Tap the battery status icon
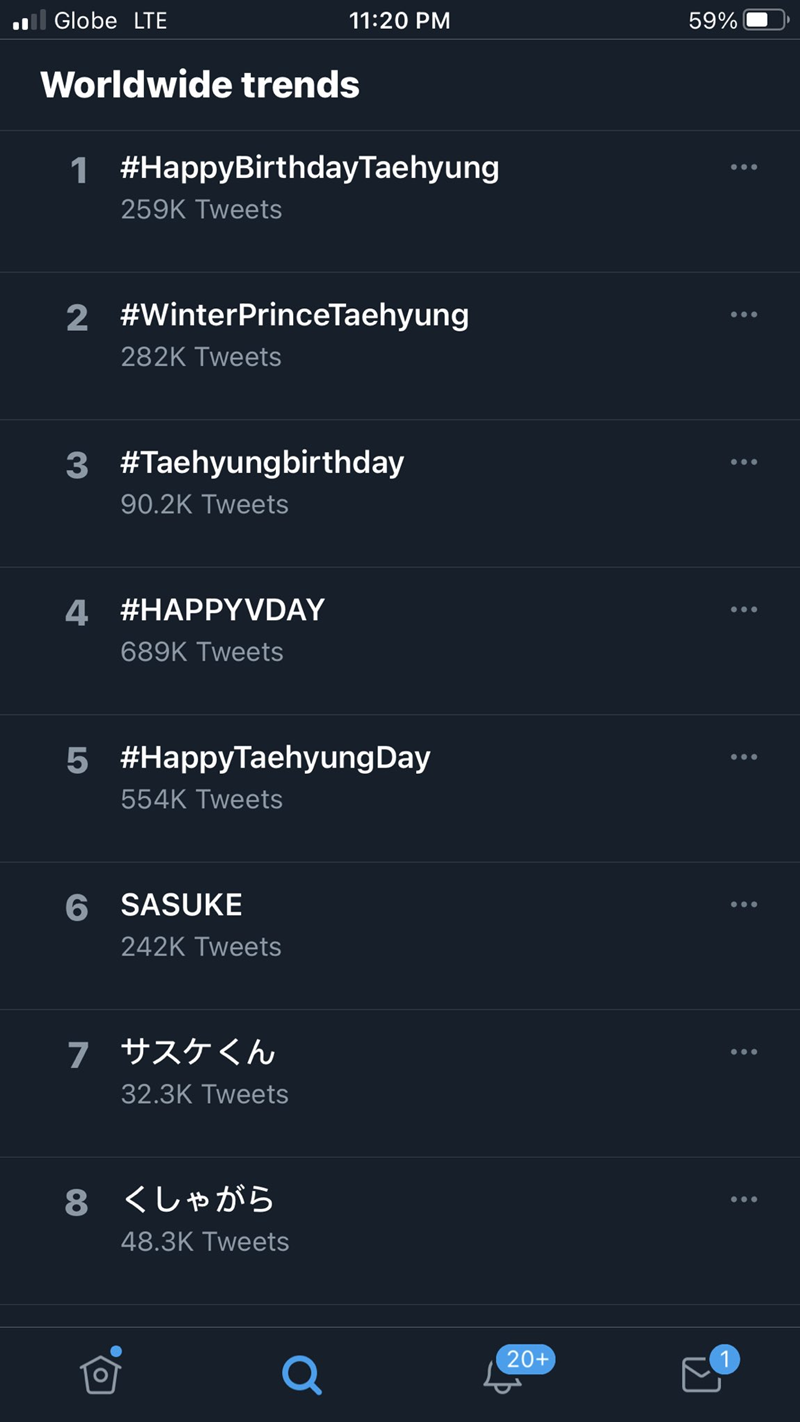This screenshot has height=1422, width=800. [x=766, y=20]
